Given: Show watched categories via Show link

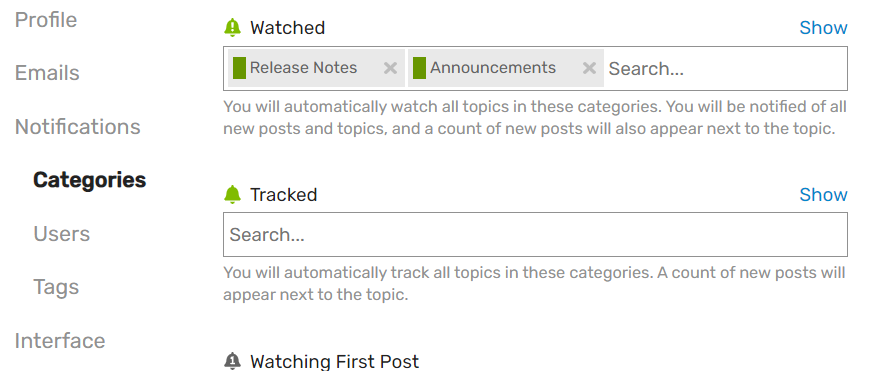Looking at the screenshot, I should pos(823,27).
